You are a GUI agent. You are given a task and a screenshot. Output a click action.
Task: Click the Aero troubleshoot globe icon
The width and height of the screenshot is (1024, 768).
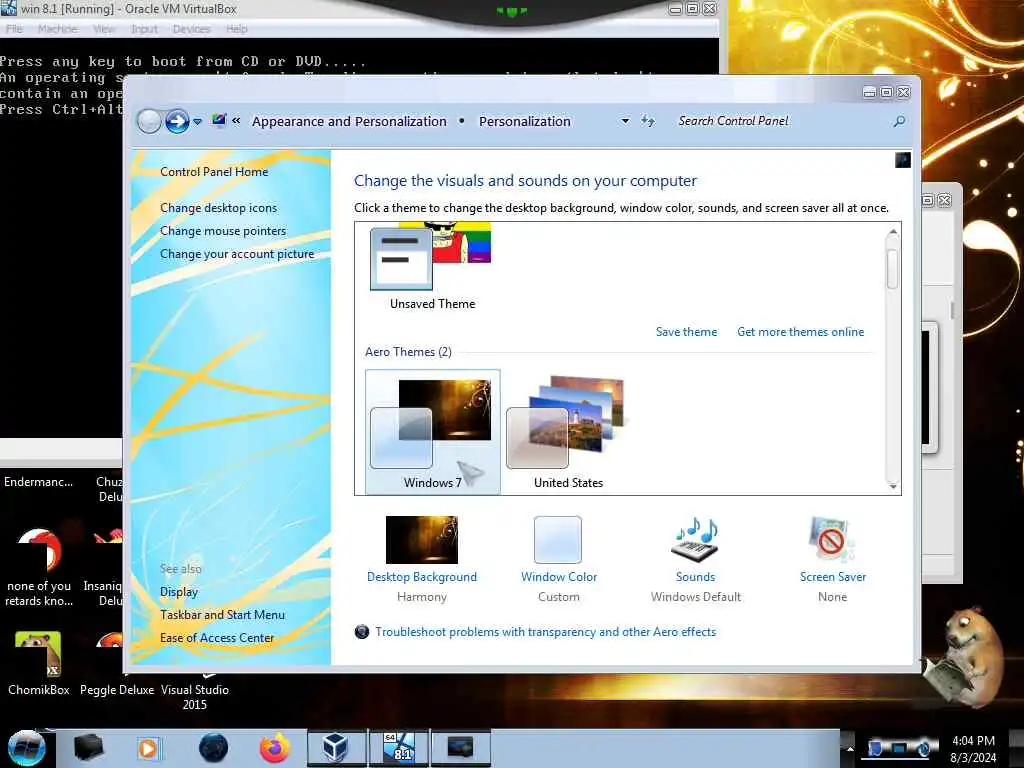tap(362, 632)
